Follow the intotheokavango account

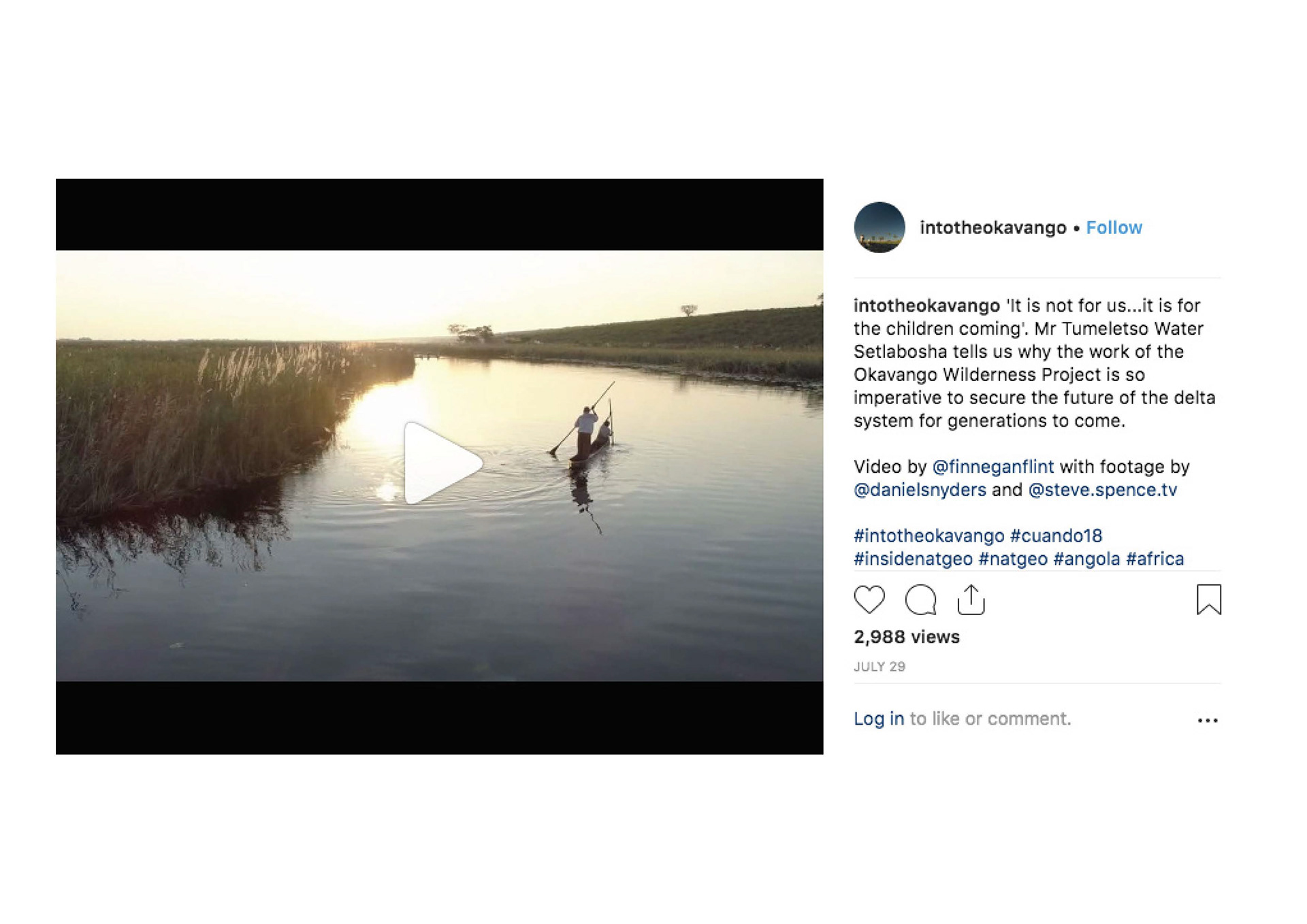(1114, 227)
